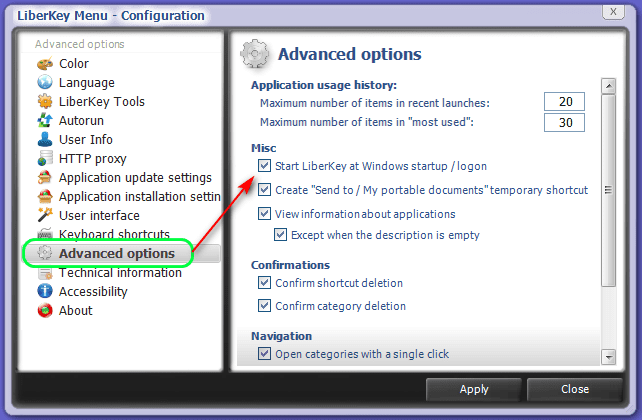The image size is (642, 420).
Task: Click the Accessibility info icon
Action: tap(45, 291)
